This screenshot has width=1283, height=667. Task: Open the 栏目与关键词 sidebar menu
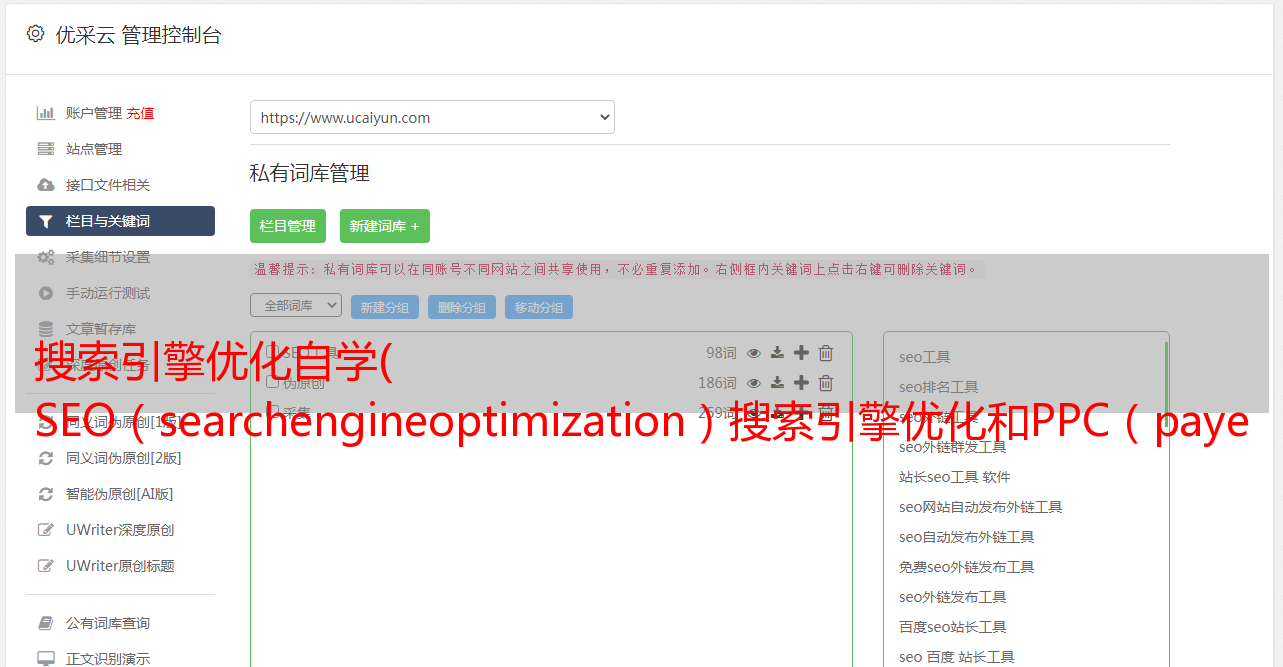pos(120,221)
